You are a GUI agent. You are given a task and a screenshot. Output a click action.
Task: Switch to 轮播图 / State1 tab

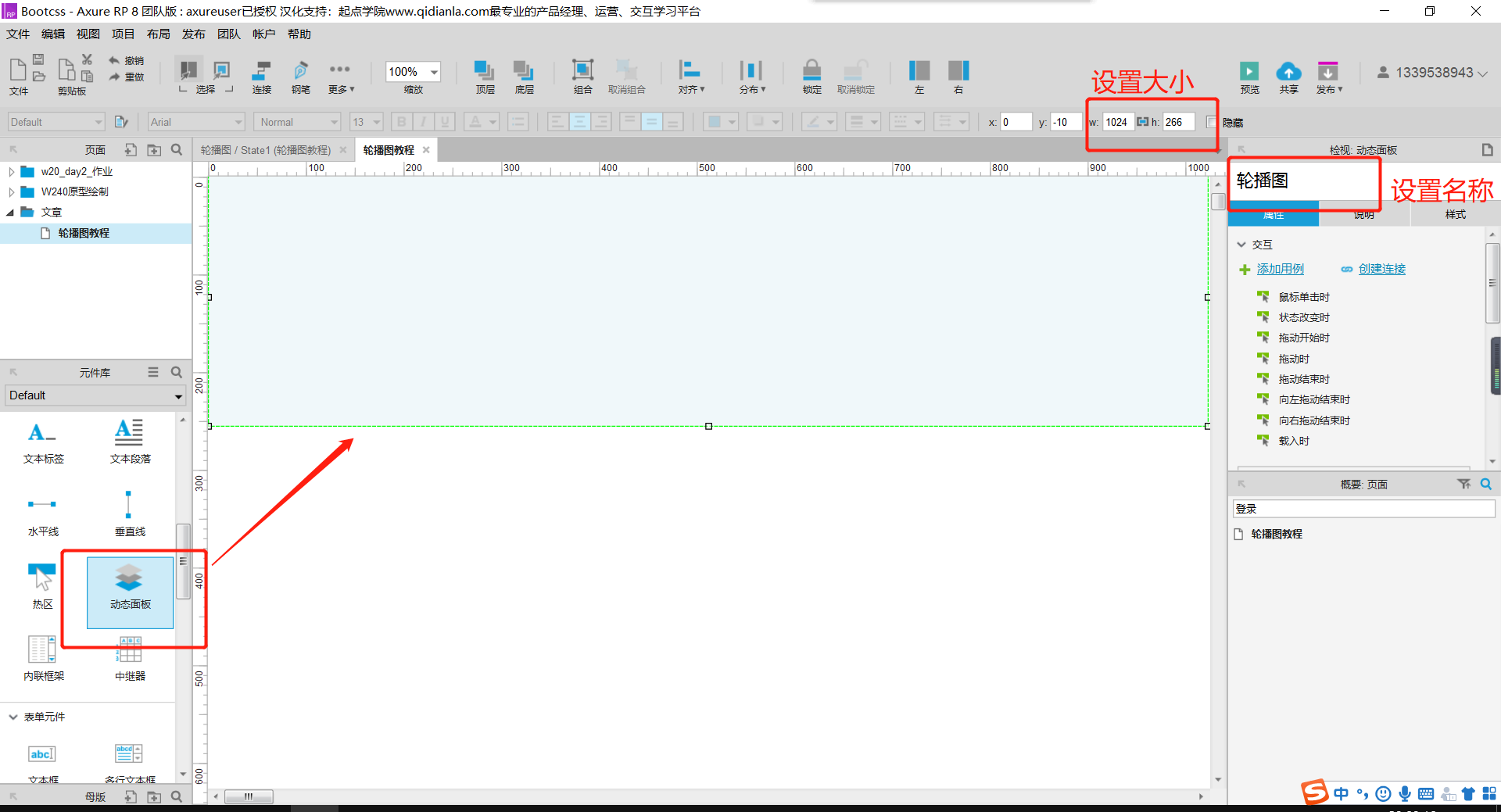click(266, 150)
